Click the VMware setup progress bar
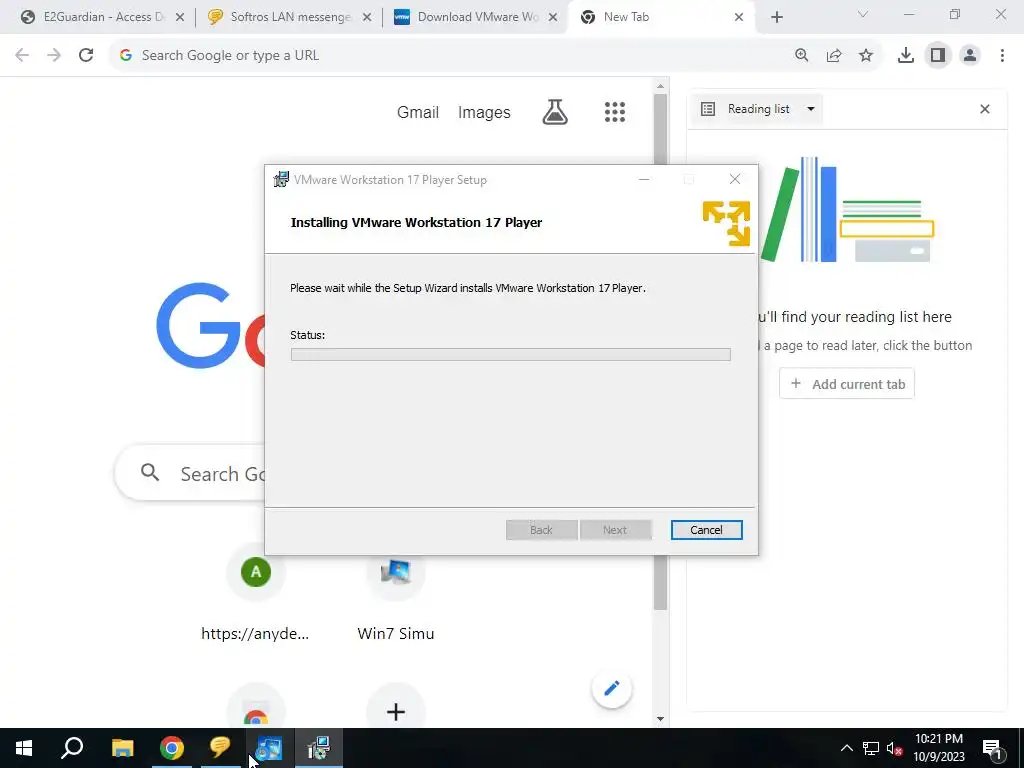The image size is (1024, 768). click(511, 355)
